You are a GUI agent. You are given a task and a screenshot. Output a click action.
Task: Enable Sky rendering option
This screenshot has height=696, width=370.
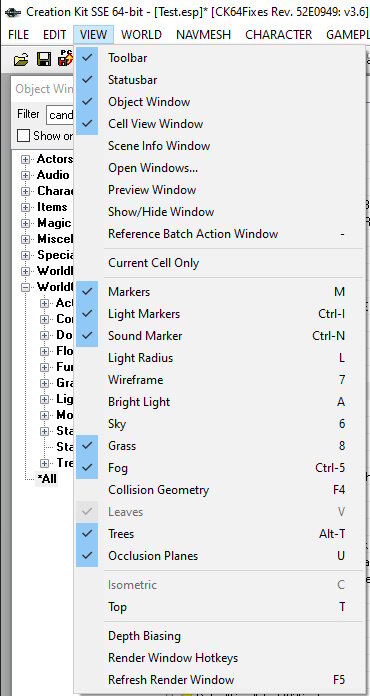[x=220, y=423]
